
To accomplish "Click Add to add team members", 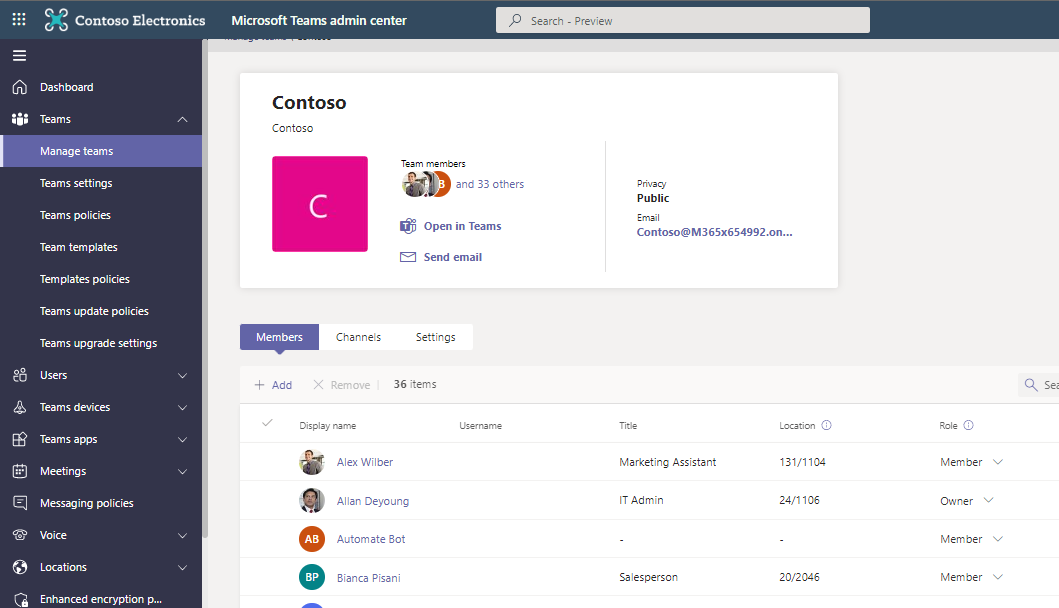I will (x=273, y=384).
